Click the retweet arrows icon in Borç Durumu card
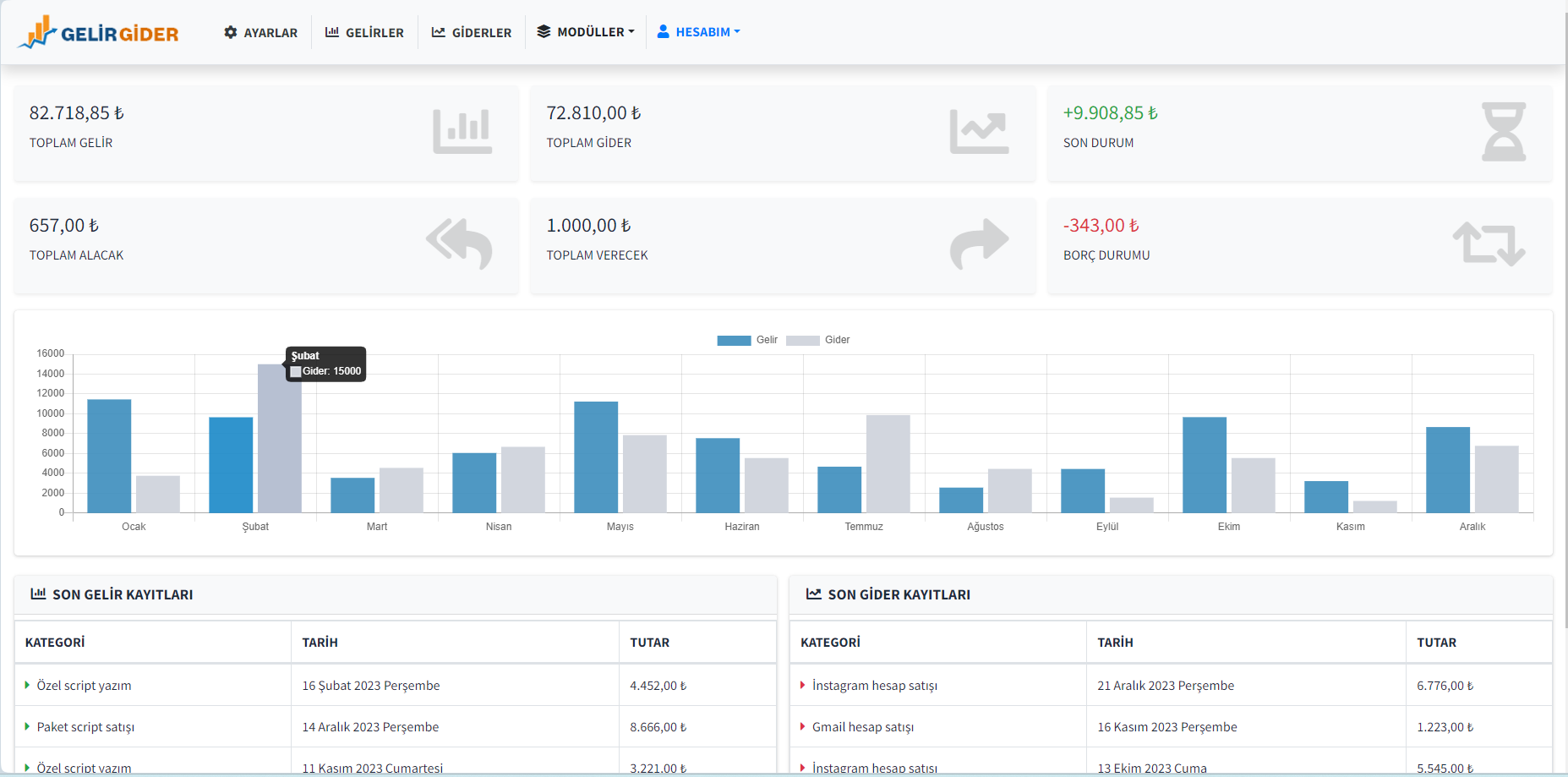The image size is (1568, 777). [x=1489, y=243]
